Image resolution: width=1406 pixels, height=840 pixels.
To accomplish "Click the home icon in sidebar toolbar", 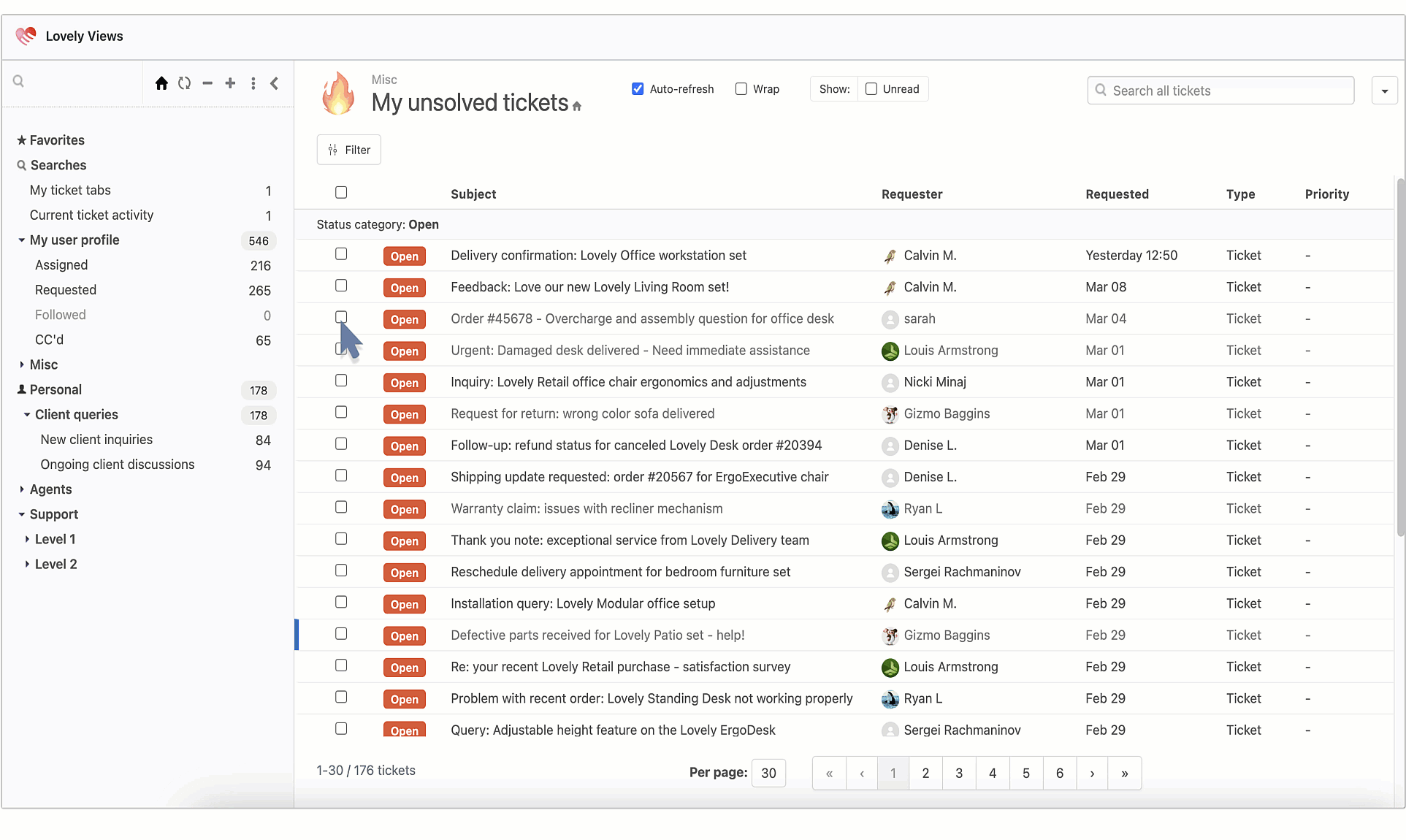I will coord(161,83).
